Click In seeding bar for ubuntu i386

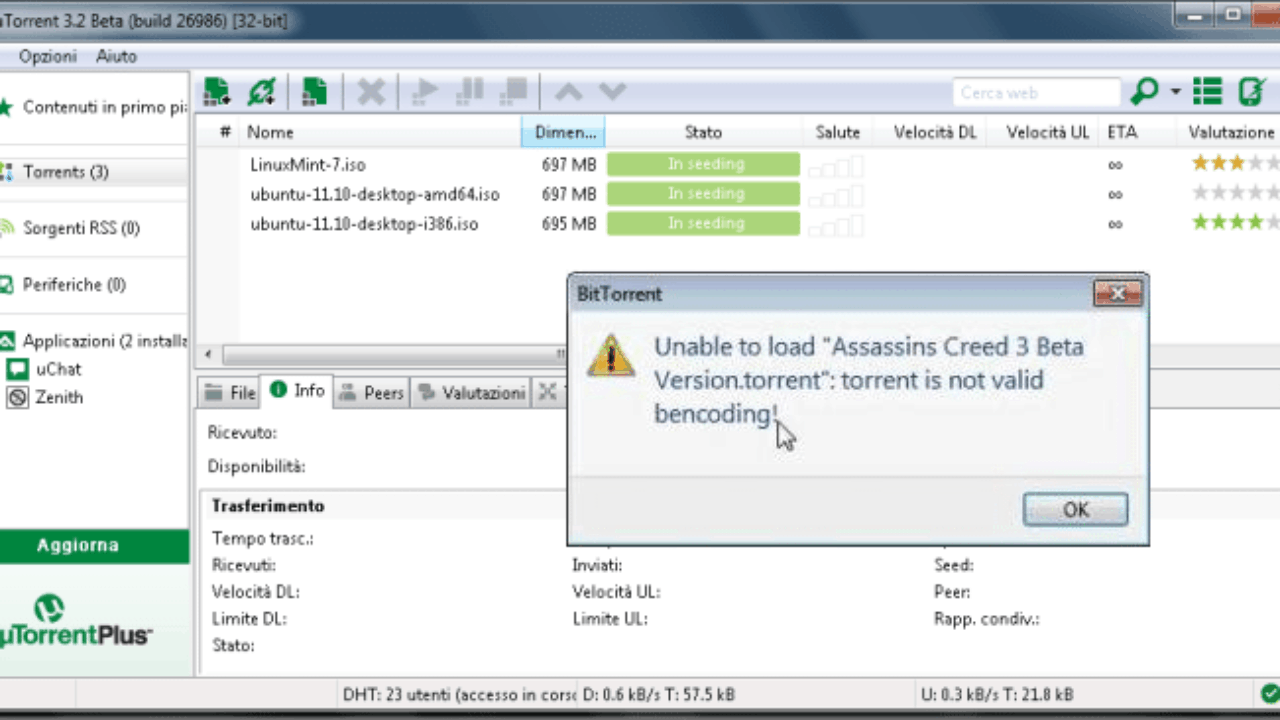pos(703,224)
